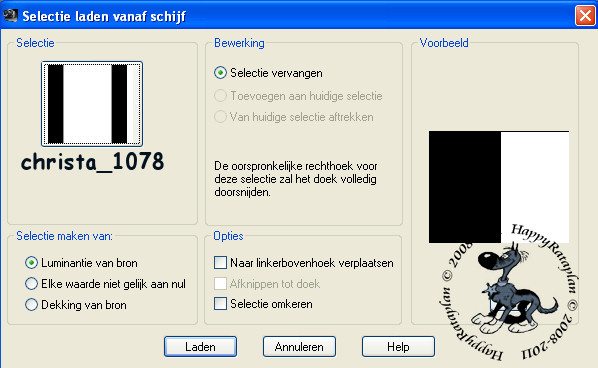
Task: Click the black-and-white Voorbeeld preview image
Action: pyautogui.click(x=499, y=187)
